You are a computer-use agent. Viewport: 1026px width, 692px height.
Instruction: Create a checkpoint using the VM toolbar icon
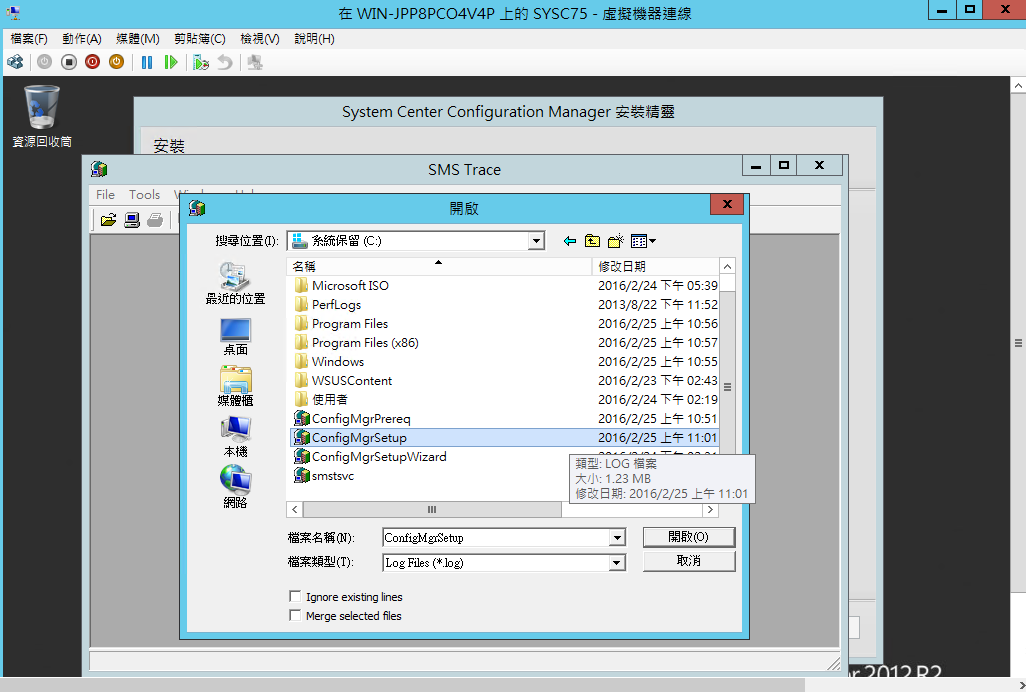pos(201,62)
